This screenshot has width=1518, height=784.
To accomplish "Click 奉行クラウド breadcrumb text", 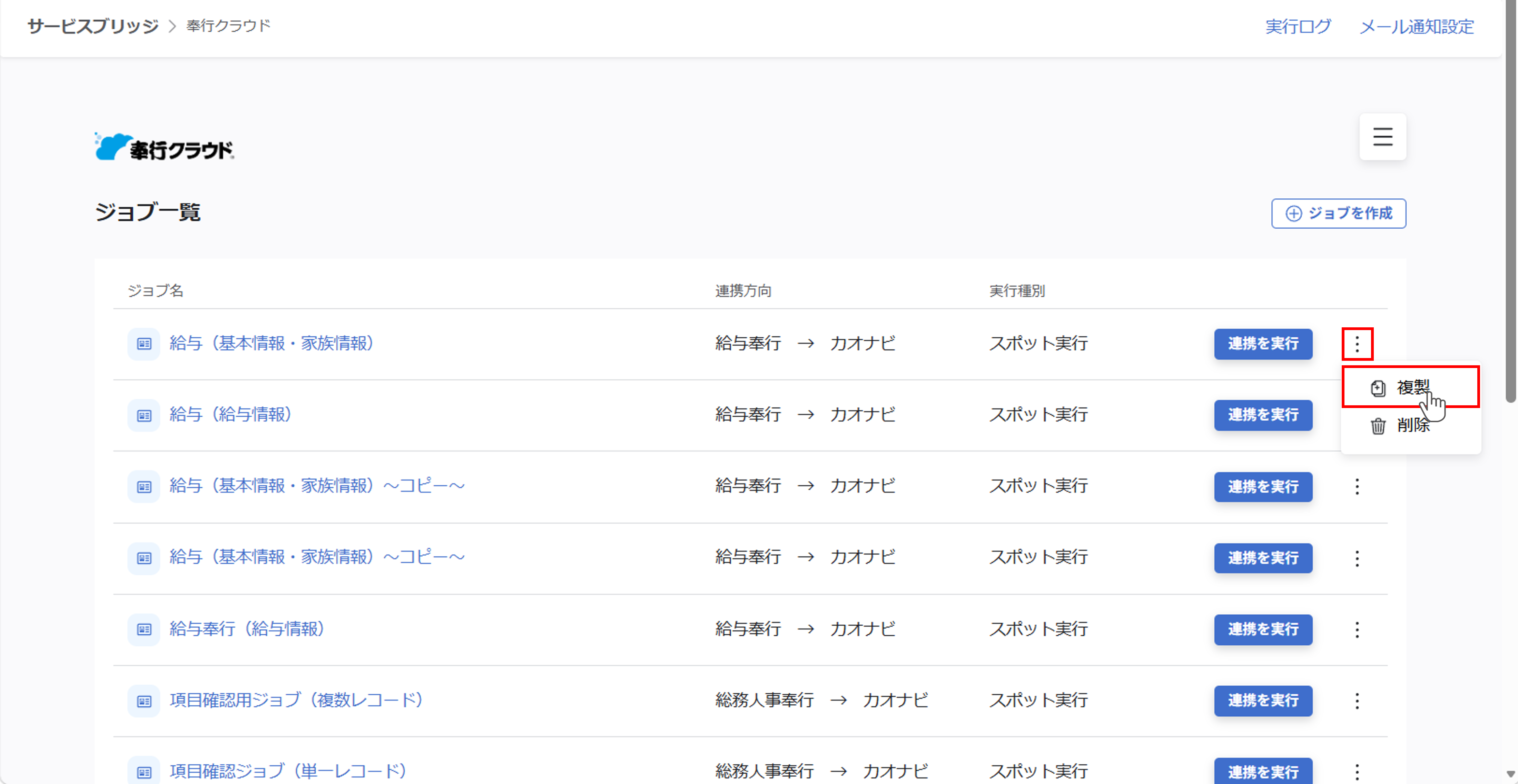I will click(x=228, y=26).
